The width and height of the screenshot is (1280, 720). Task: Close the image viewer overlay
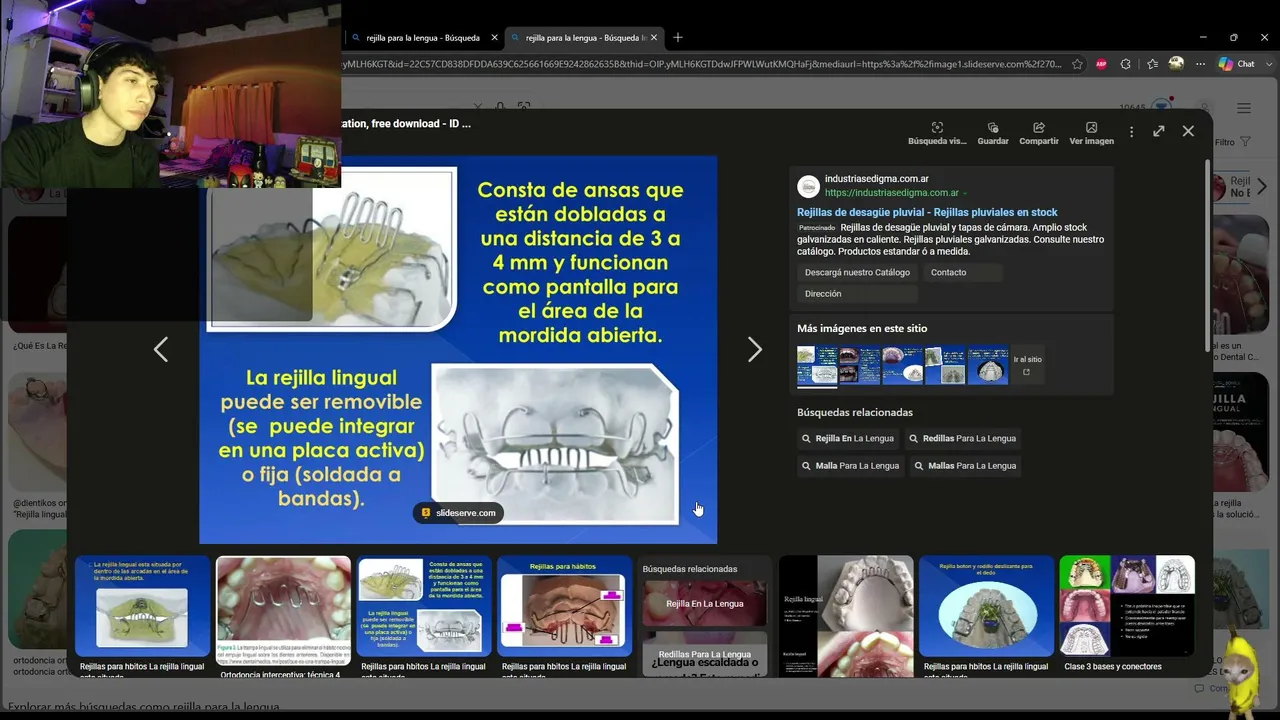click(1188, 131)
